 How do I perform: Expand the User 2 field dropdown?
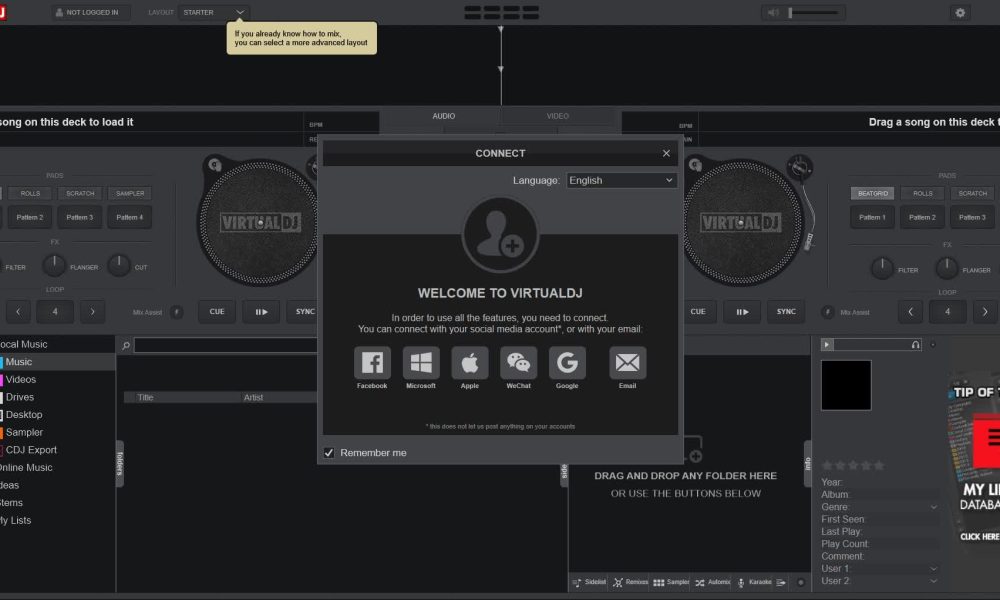933,581
